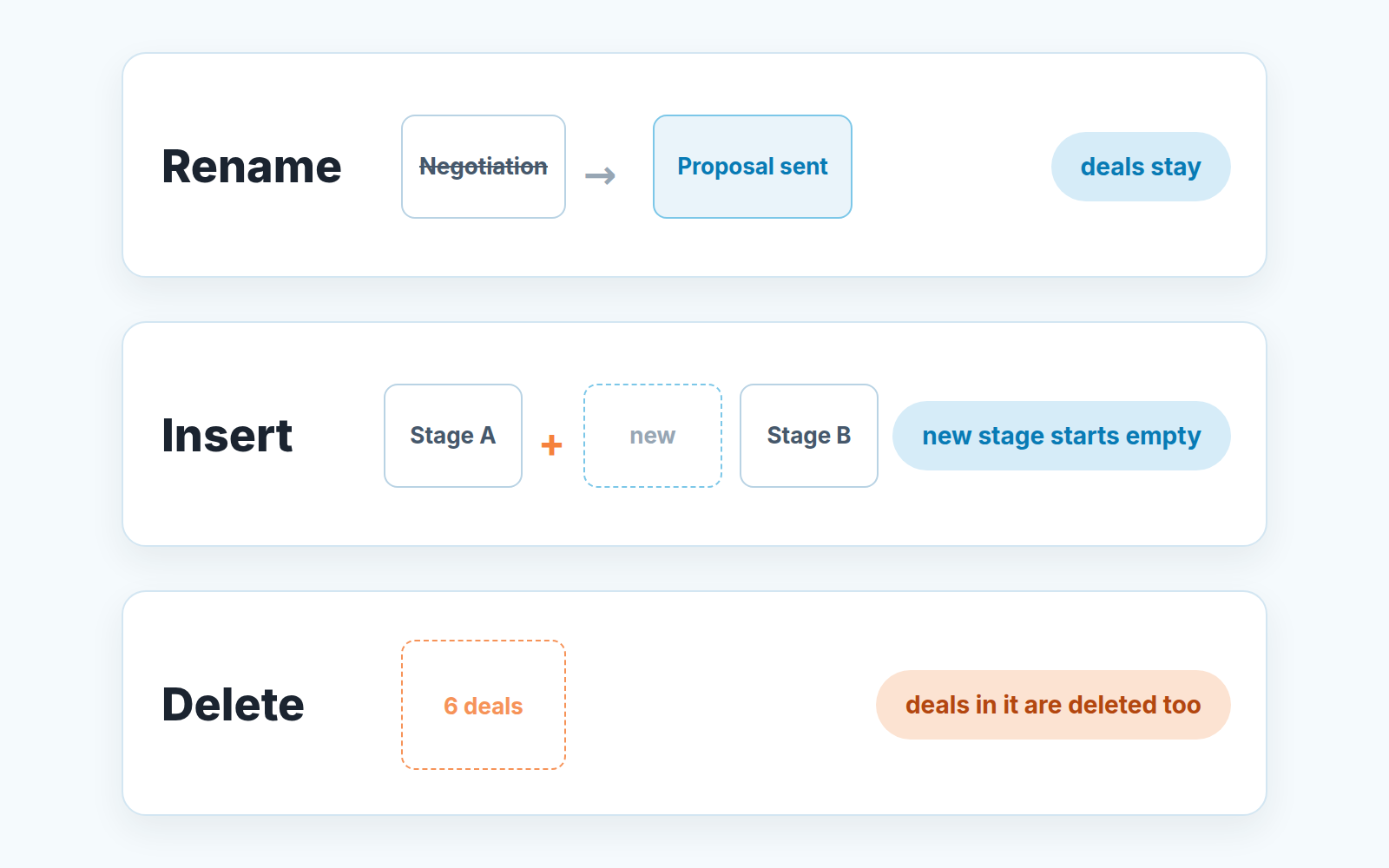Click the Rename heading
This screenshot has width=1389, height=868.
coord(252,167)
